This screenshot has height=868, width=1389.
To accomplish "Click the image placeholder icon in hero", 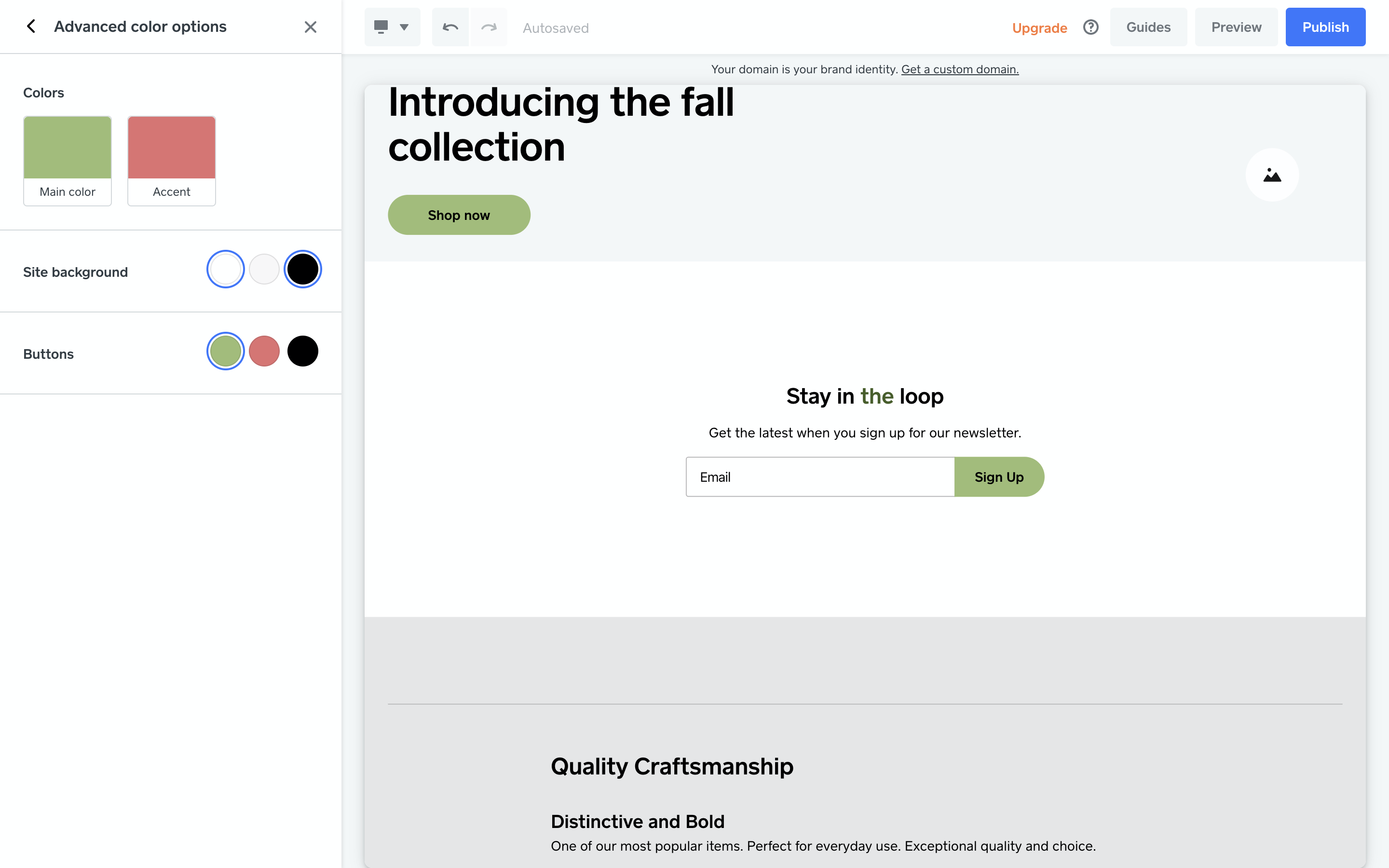I will [x=1272, y=175].
